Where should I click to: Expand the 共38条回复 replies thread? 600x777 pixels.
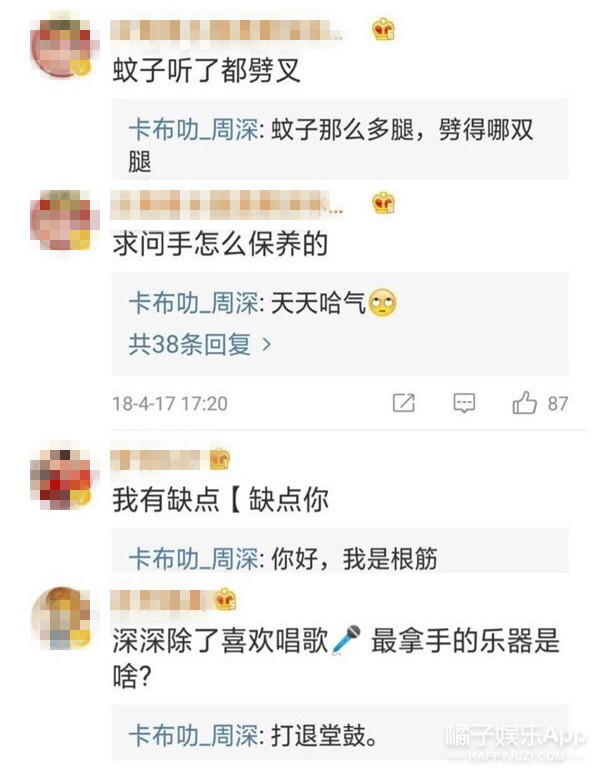coord(200,344)
